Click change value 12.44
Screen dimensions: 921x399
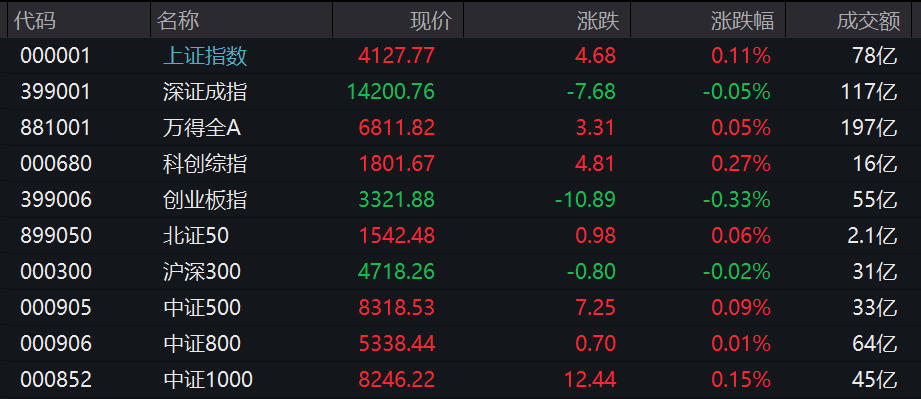590,379
